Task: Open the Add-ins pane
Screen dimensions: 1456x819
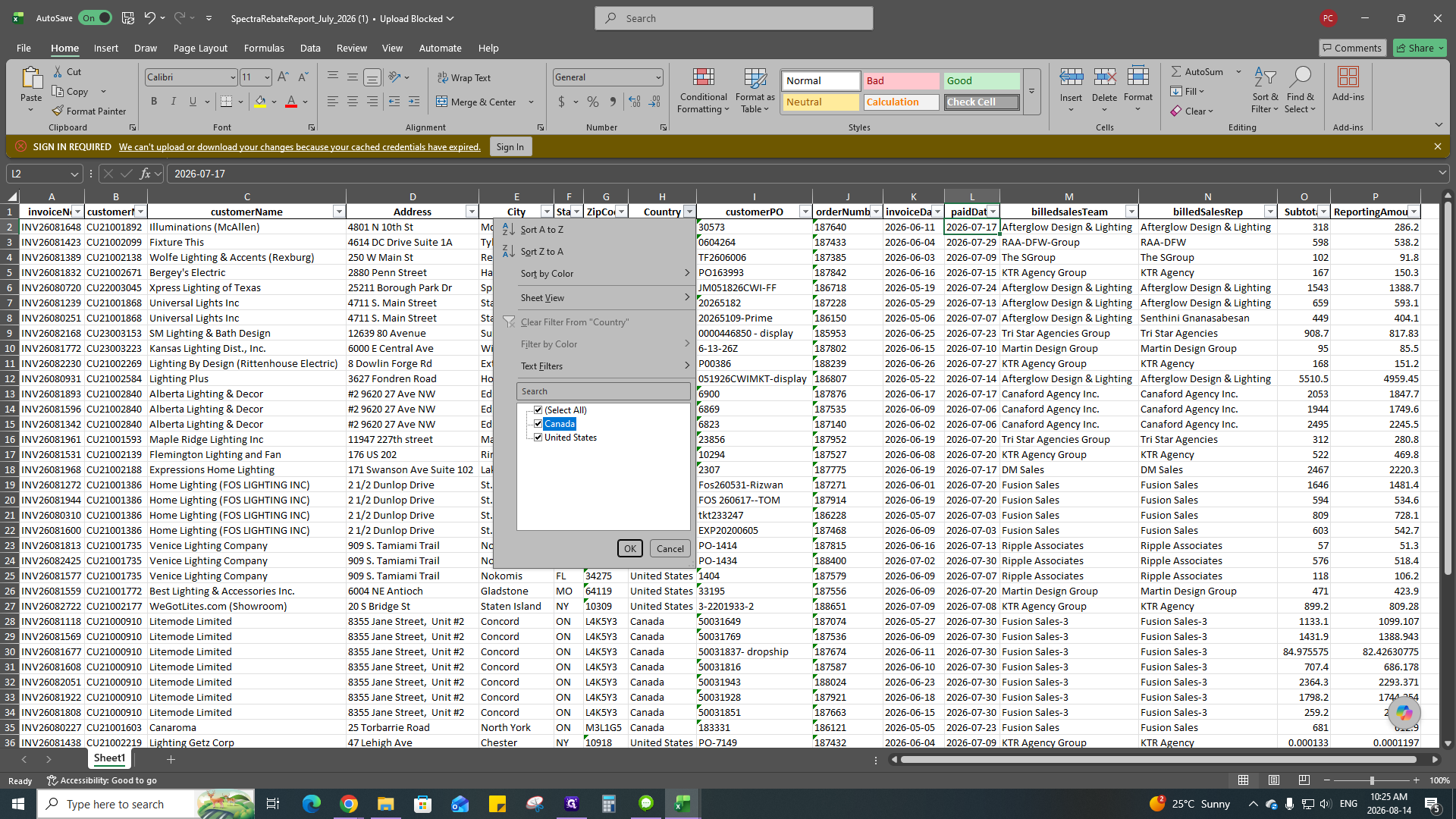Action: [x=1348, y=84]
